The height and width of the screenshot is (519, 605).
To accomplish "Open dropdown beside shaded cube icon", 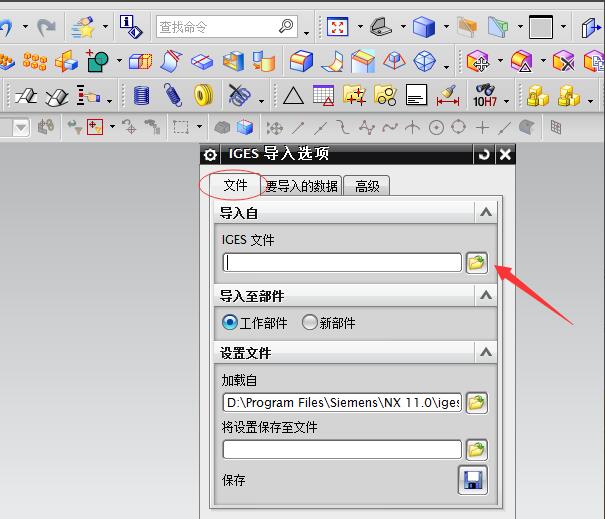I will tap(446, 27).
